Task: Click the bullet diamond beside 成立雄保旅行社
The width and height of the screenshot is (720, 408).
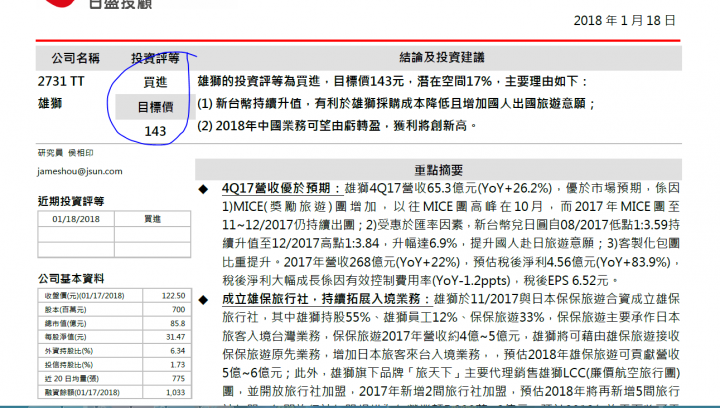Action: [x=203, y=300]
